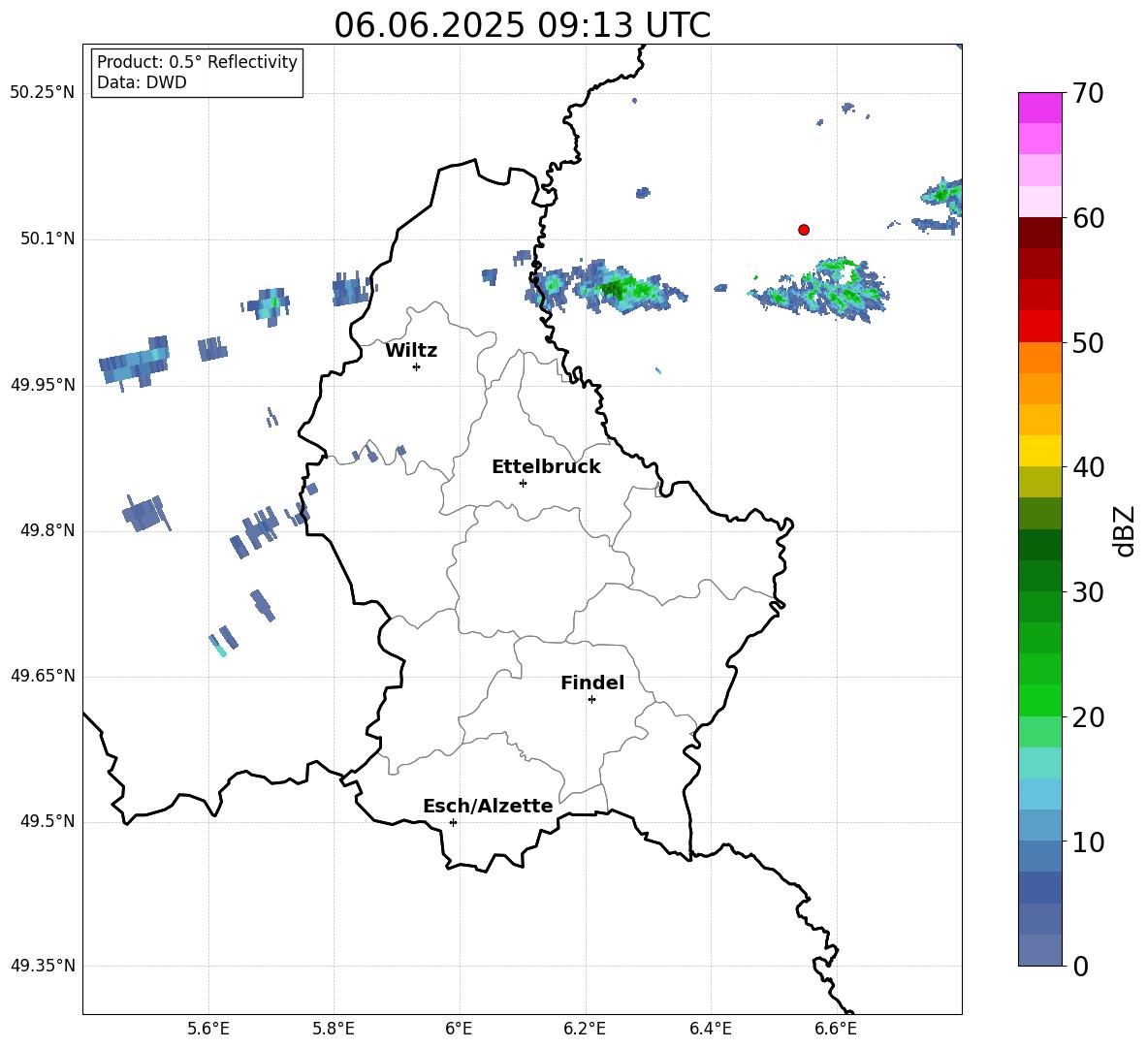Click the 60 tick on the colorbar

click(x=1088, y=218)
